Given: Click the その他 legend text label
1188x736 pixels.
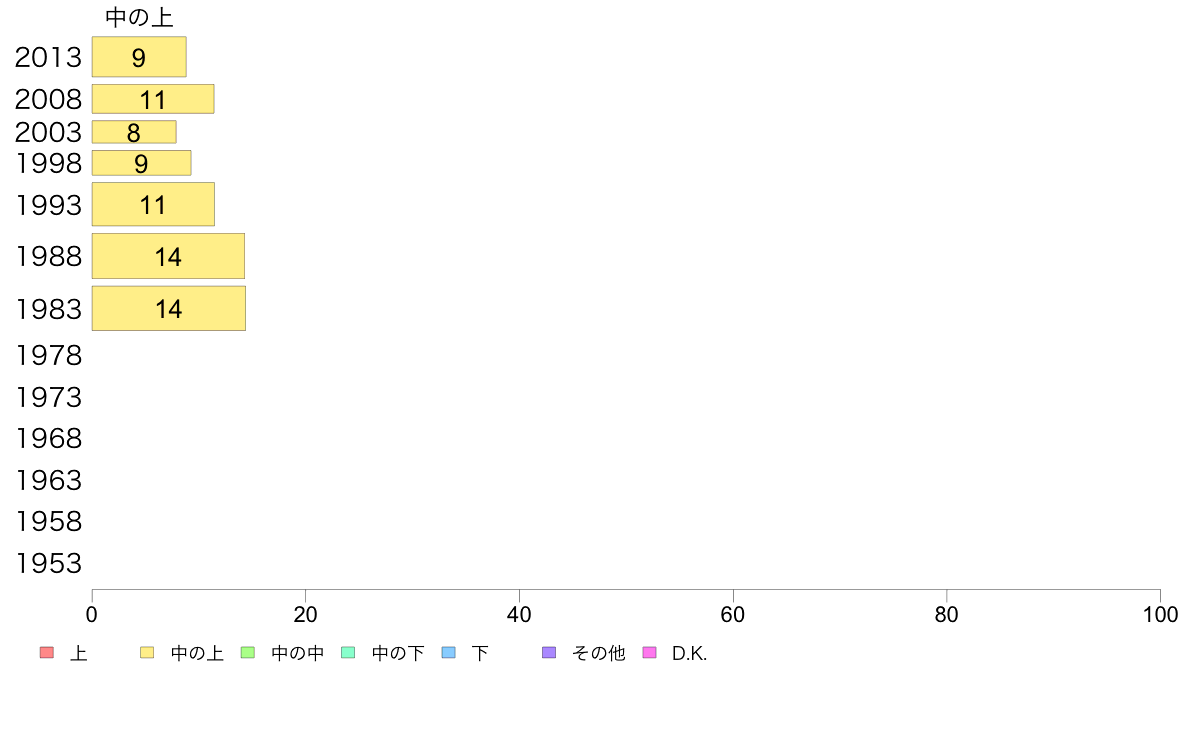Looking at the screenshot, I should click(599, 653).
